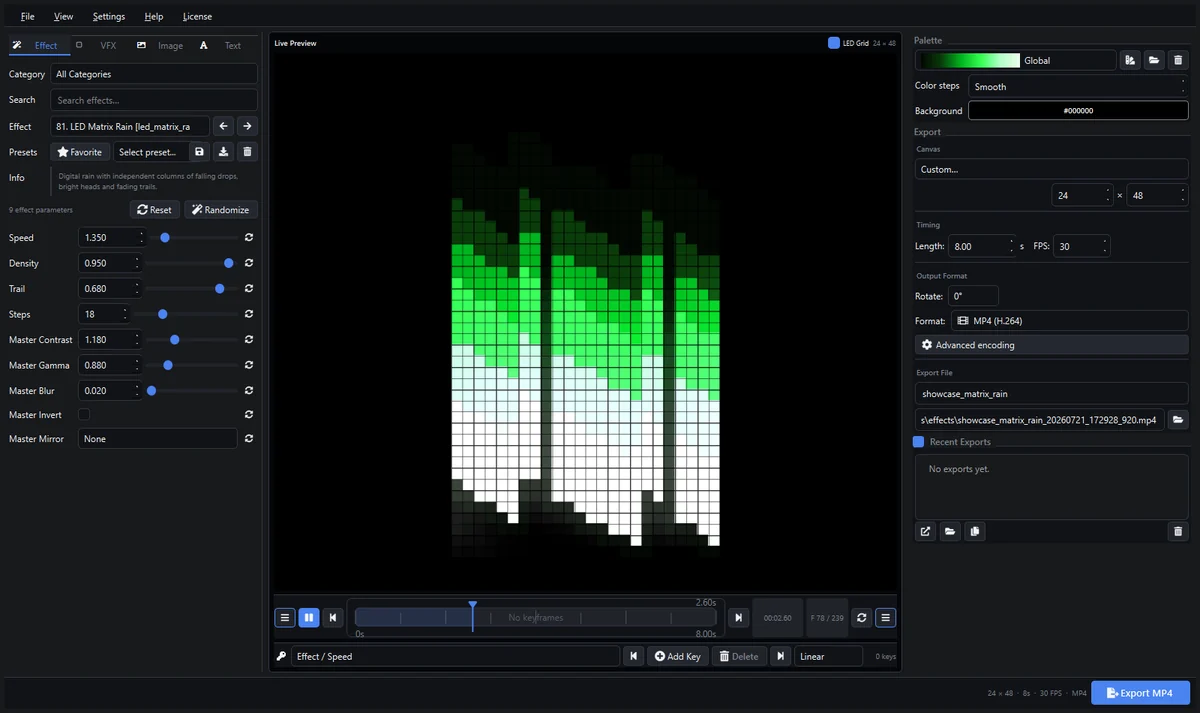Browse export file folder icon

[x=1178, y=420]
